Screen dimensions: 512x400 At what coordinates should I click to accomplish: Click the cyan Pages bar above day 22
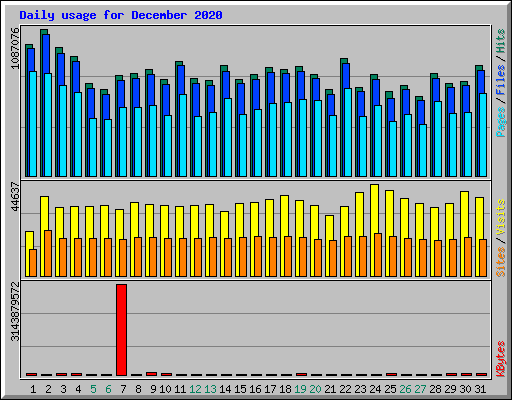(x=348, y=132)
